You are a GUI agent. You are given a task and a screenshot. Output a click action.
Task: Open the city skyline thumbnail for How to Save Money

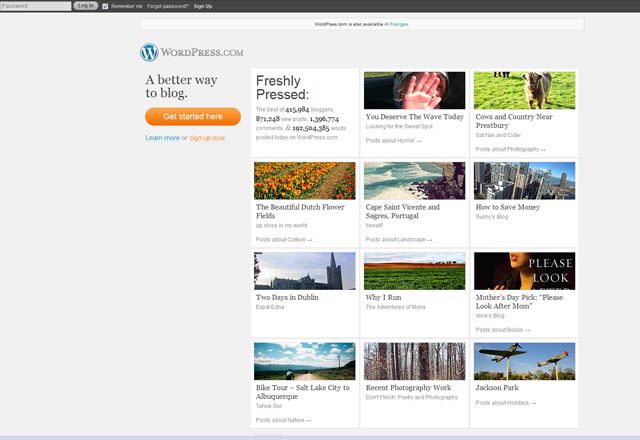pos(524,181)
